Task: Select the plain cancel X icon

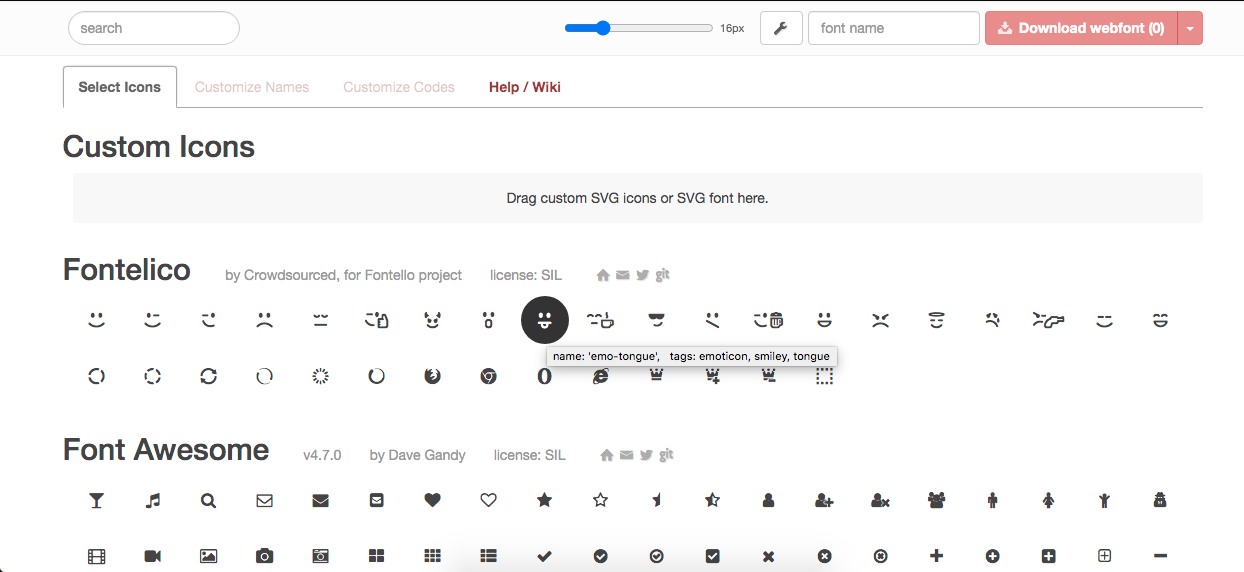Action: click(x=769, y=556)
